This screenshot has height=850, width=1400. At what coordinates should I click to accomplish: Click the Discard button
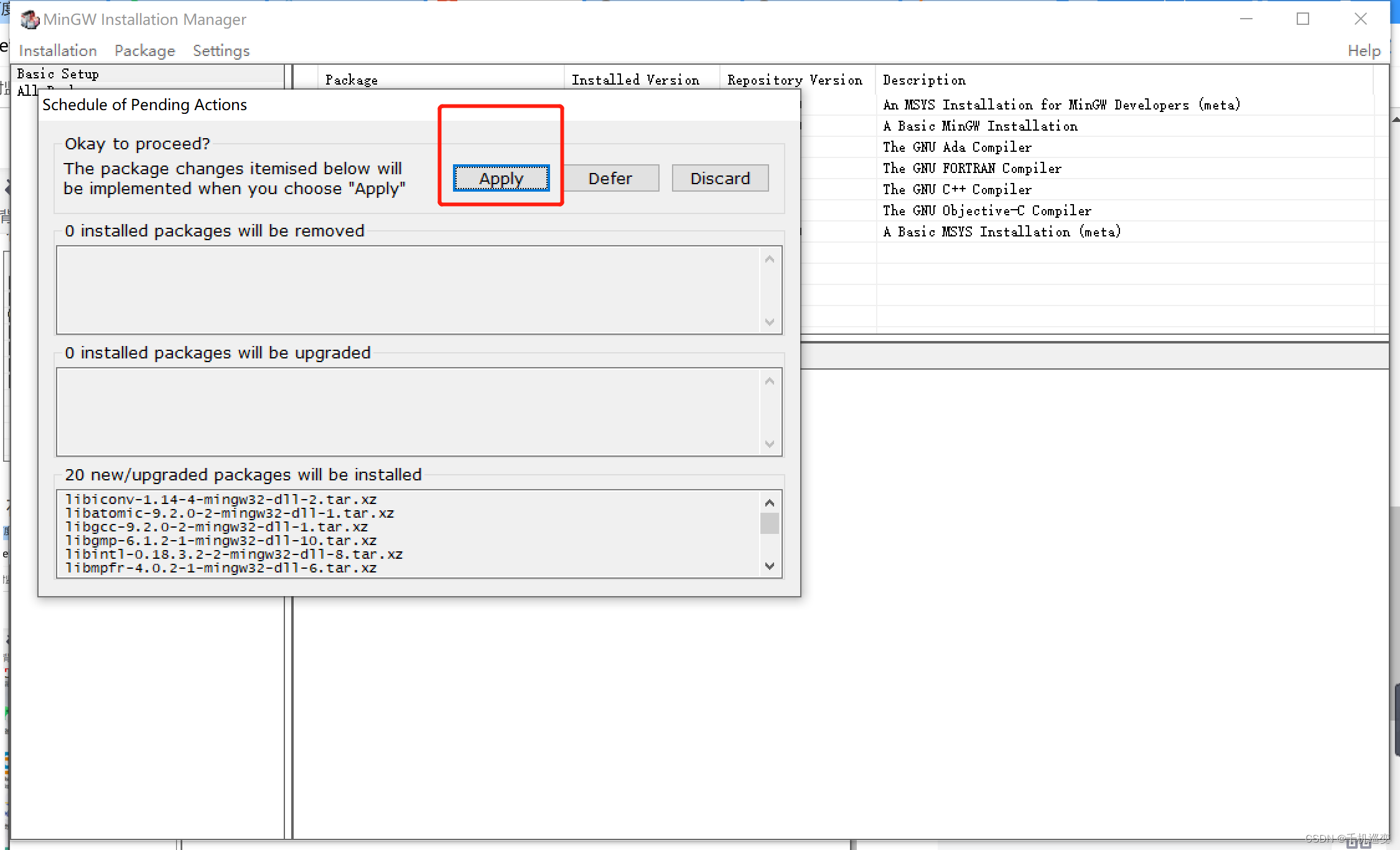click(720, 178)
